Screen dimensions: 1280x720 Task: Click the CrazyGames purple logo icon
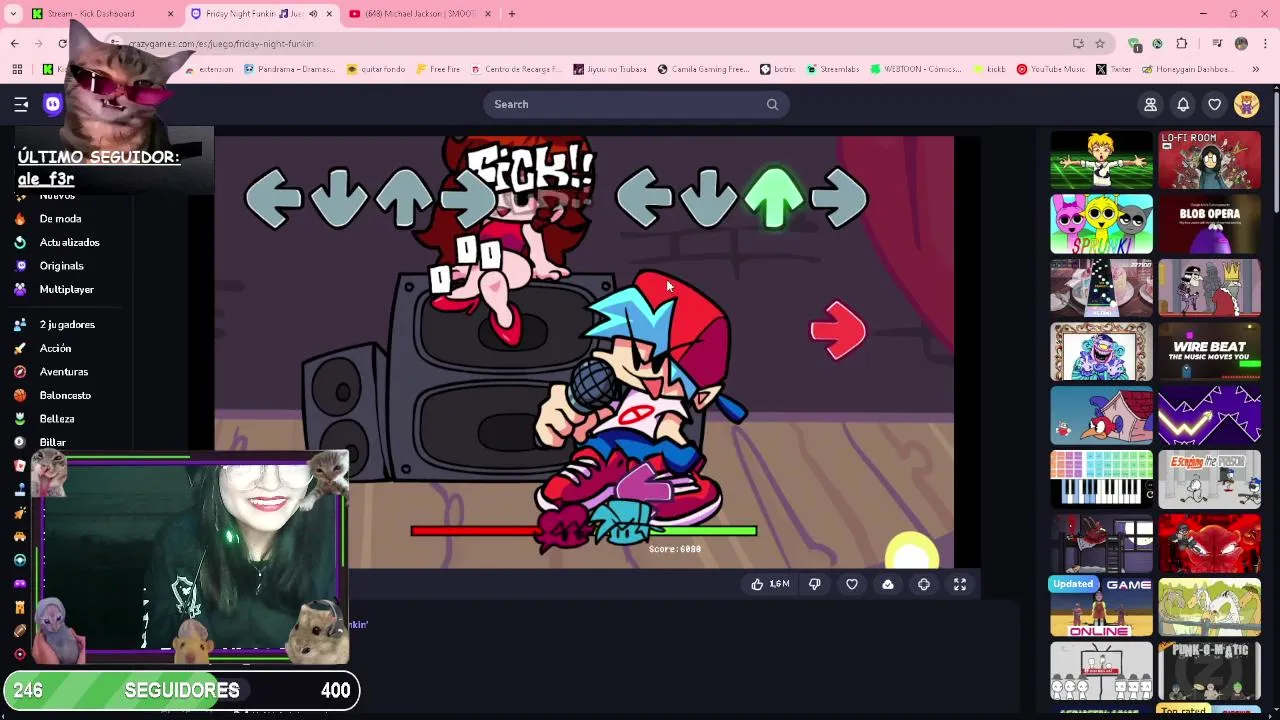click(x=53, y=104)
